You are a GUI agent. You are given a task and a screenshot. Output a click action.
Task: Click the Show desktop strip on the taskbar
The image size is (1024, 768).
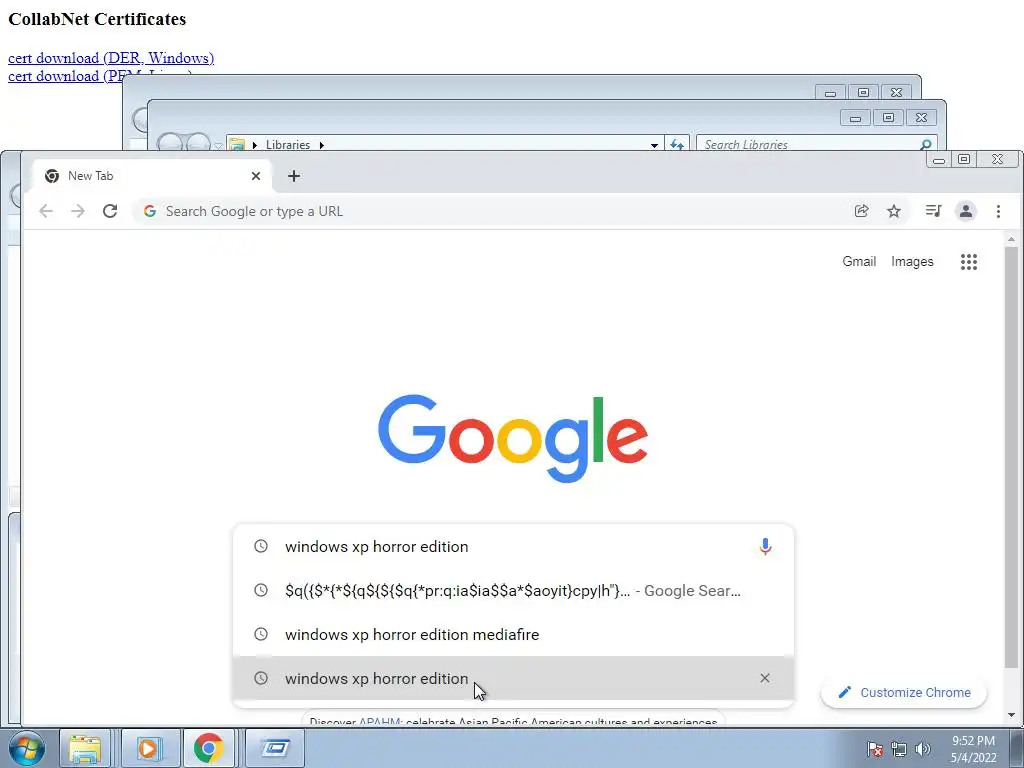pos(1016,748)
